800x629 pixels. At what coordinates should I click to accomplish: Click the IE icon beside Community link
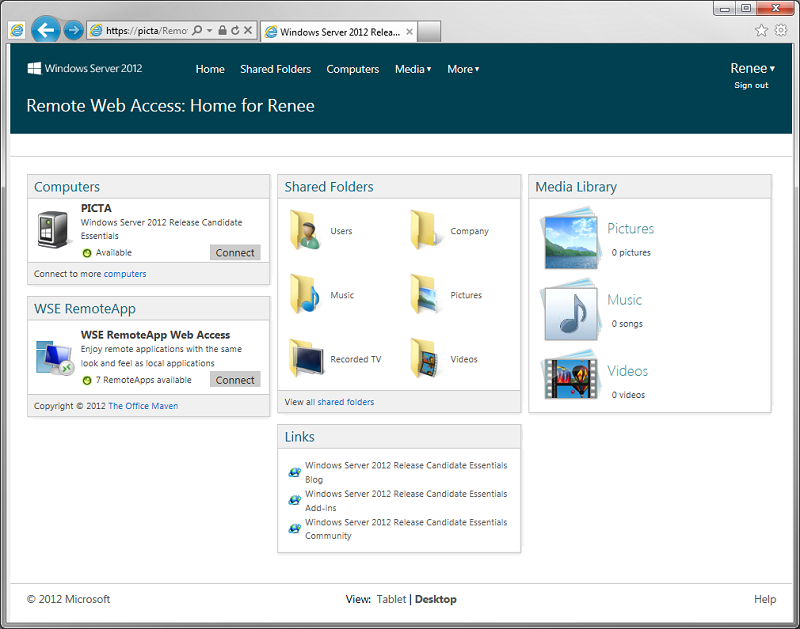(x=294, y=529)
